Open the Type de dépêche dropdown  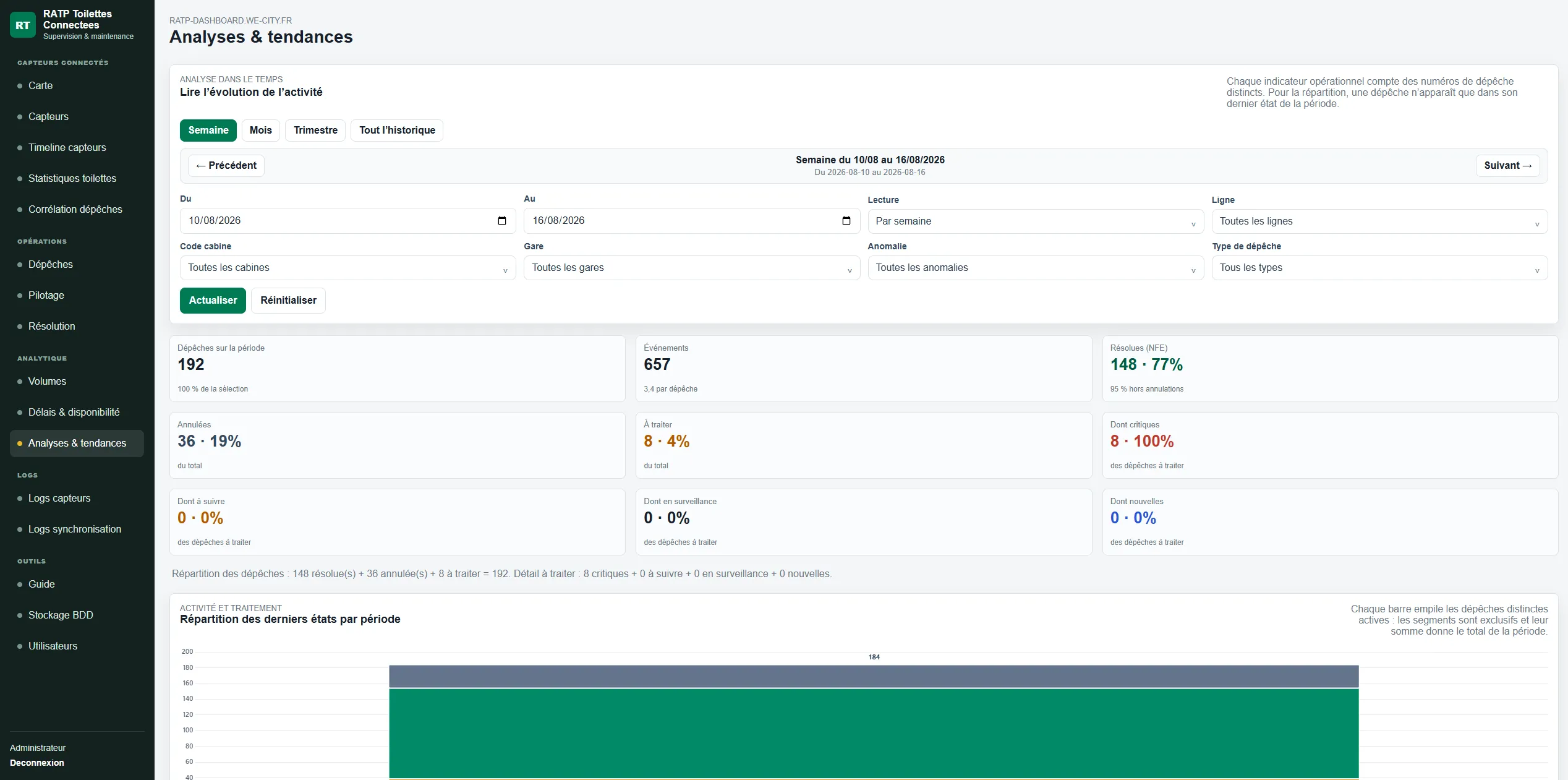point(1379,268)
